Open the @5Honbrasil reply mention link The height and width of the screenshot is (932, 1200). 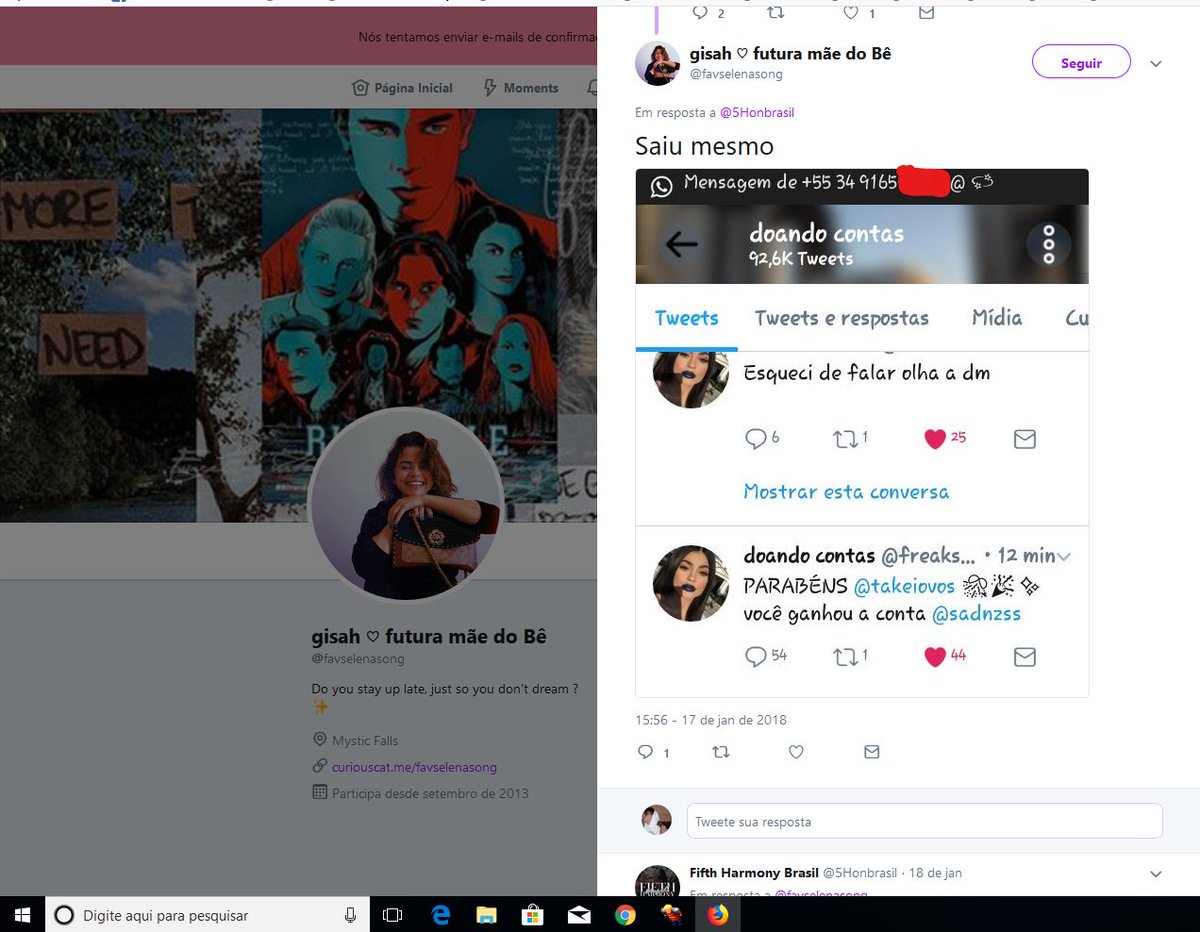coord(757,113)
